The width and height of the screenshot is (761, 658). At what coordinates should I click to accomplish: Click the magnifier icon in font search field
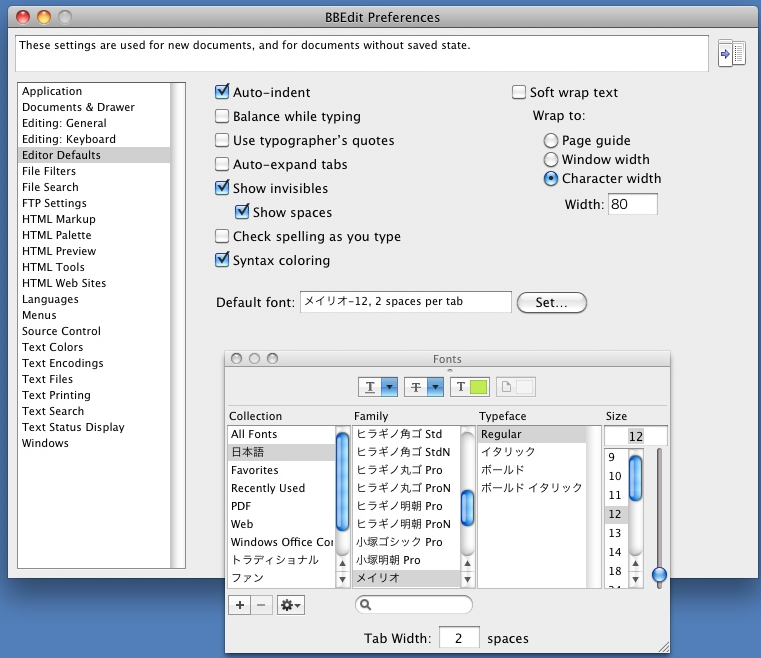point(366,605)
